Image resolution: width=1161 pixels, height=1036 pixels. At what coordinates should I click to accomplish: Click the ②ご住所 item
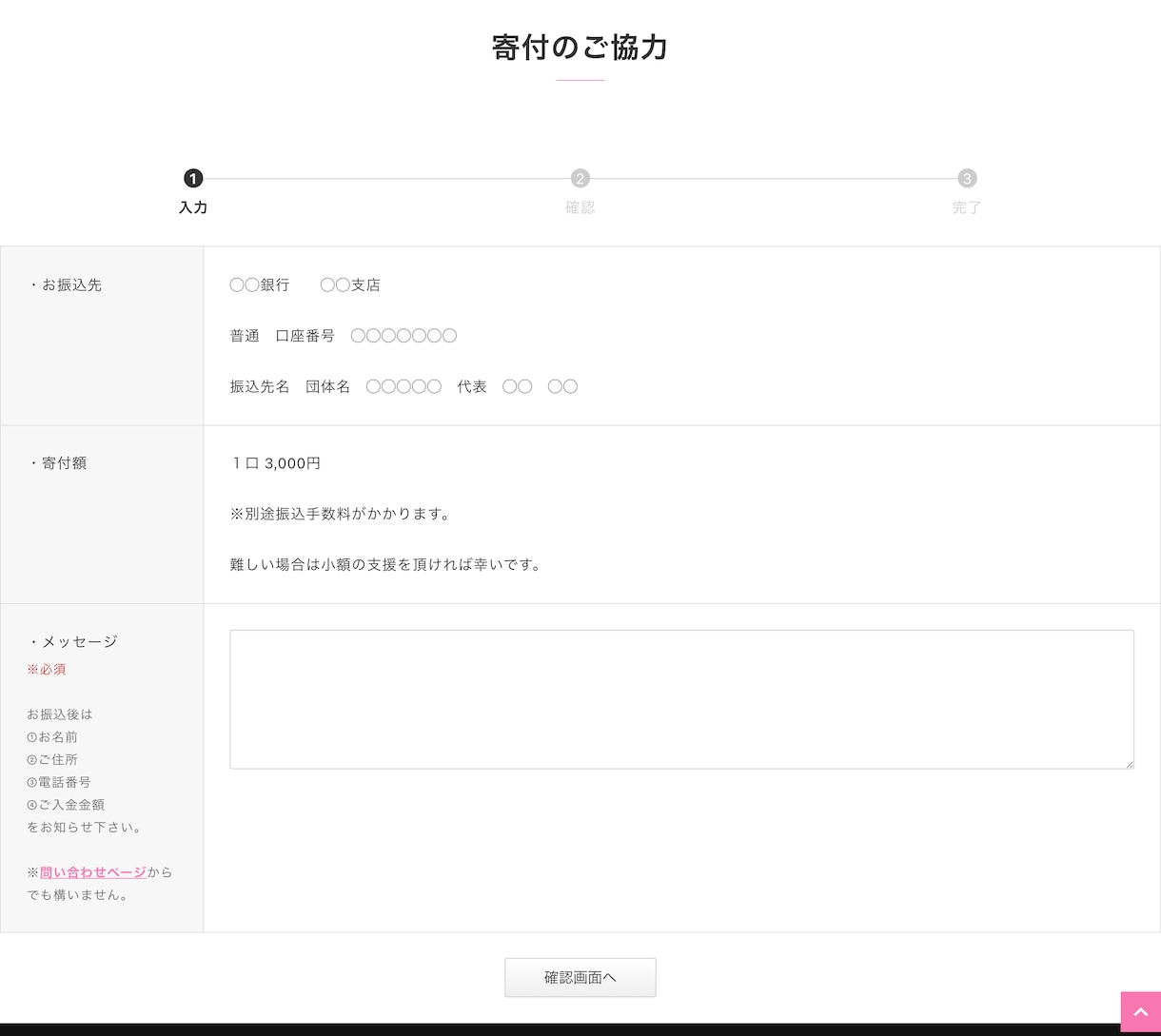[52, 759]
